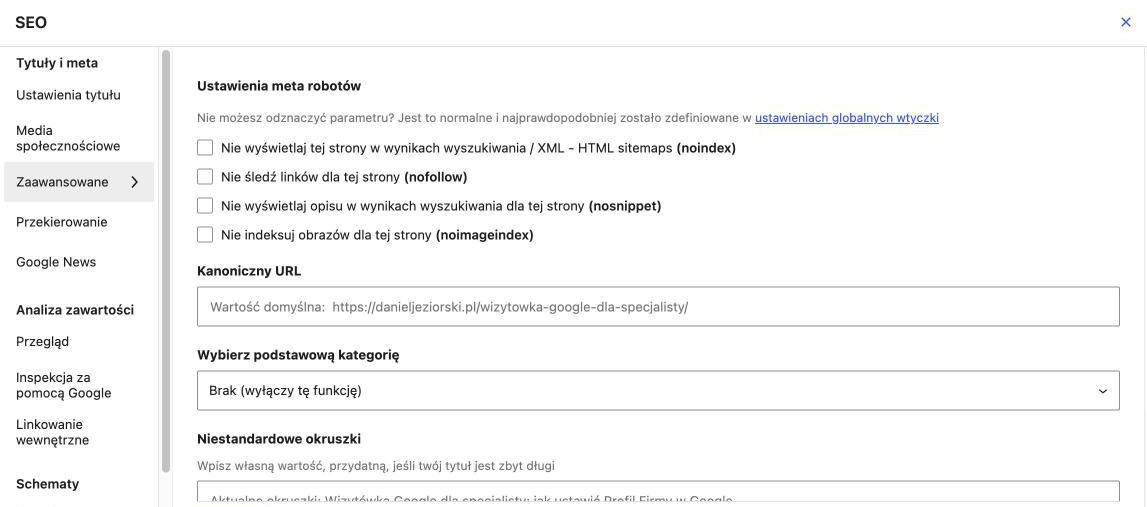Image resolution: width=1147 pixels, height=507 pixels.
Task: Click the Tytuły i meta heading
Action: [57, 63]
